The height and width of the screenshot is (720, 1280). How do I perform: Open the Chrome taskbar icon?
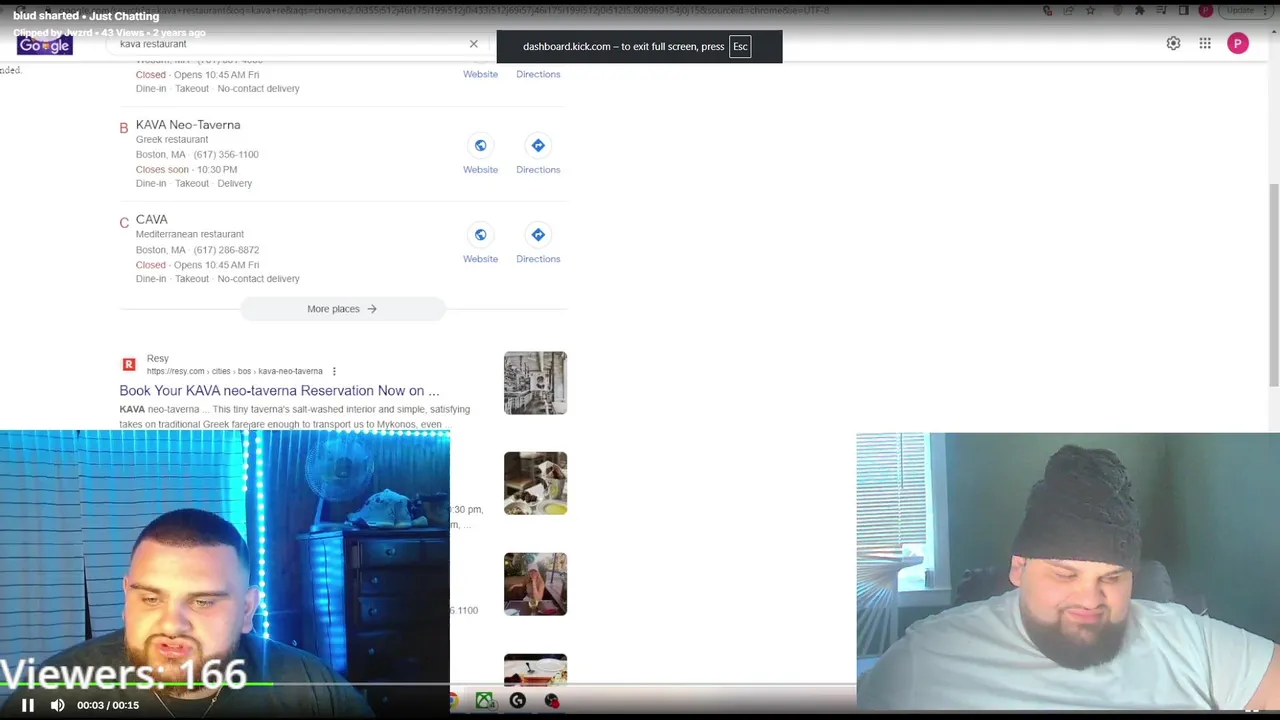[454, 701]
